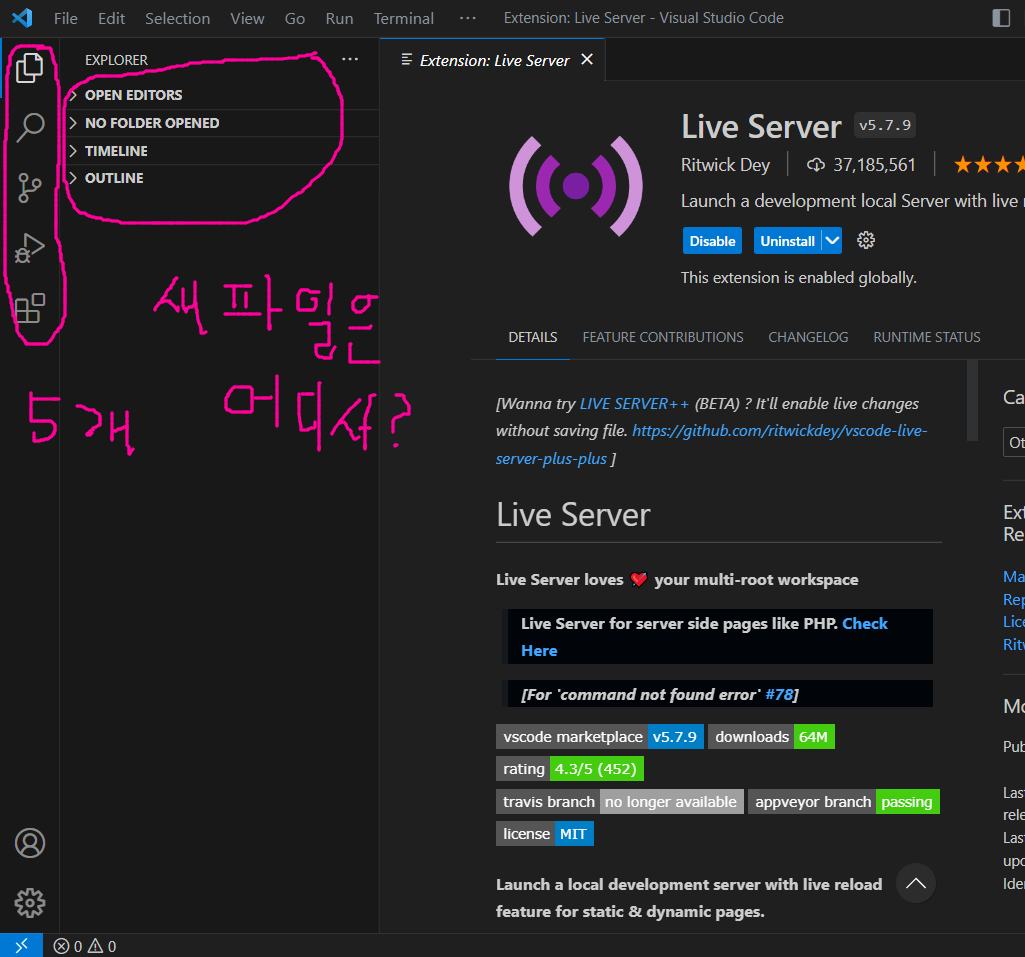This screenshot has width=1025, height=957.
Task: Click the appveyor branch passing badge
Action: 843,801
